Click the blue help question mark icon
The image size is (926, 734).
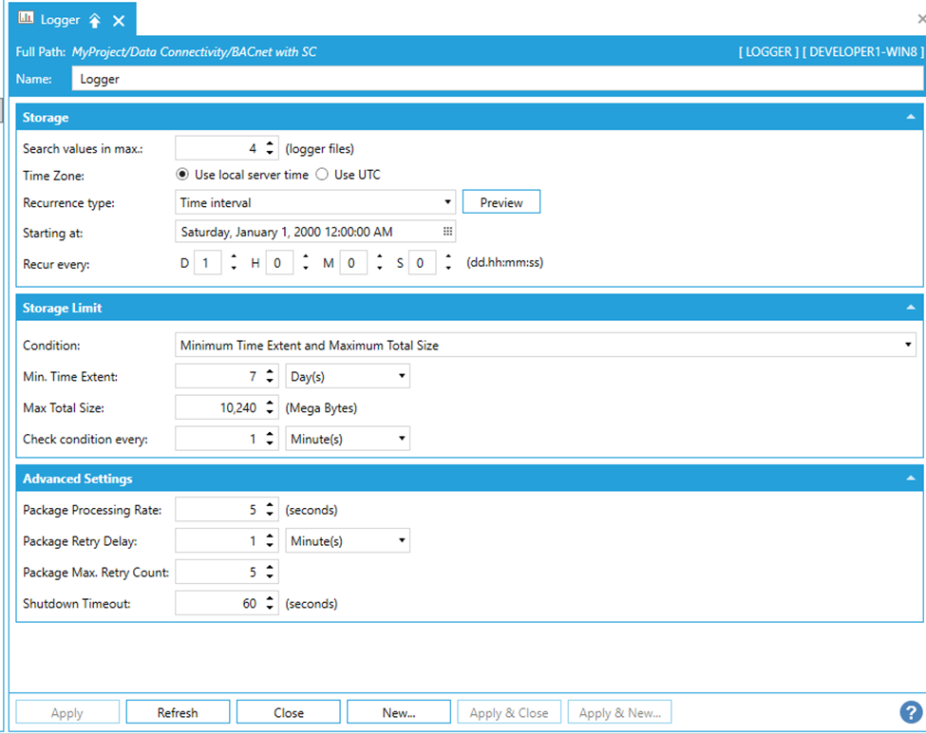(910, 712)
